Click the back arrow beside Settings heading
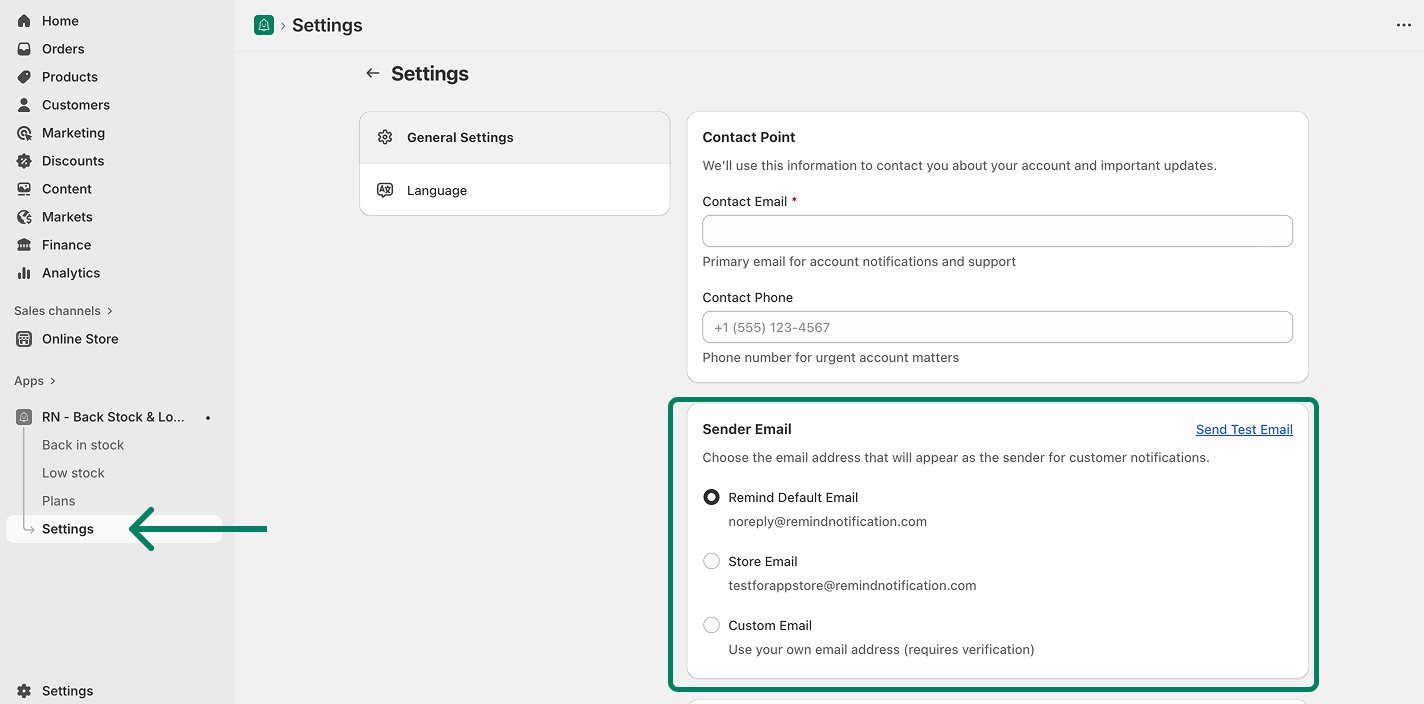 [373, 73]
